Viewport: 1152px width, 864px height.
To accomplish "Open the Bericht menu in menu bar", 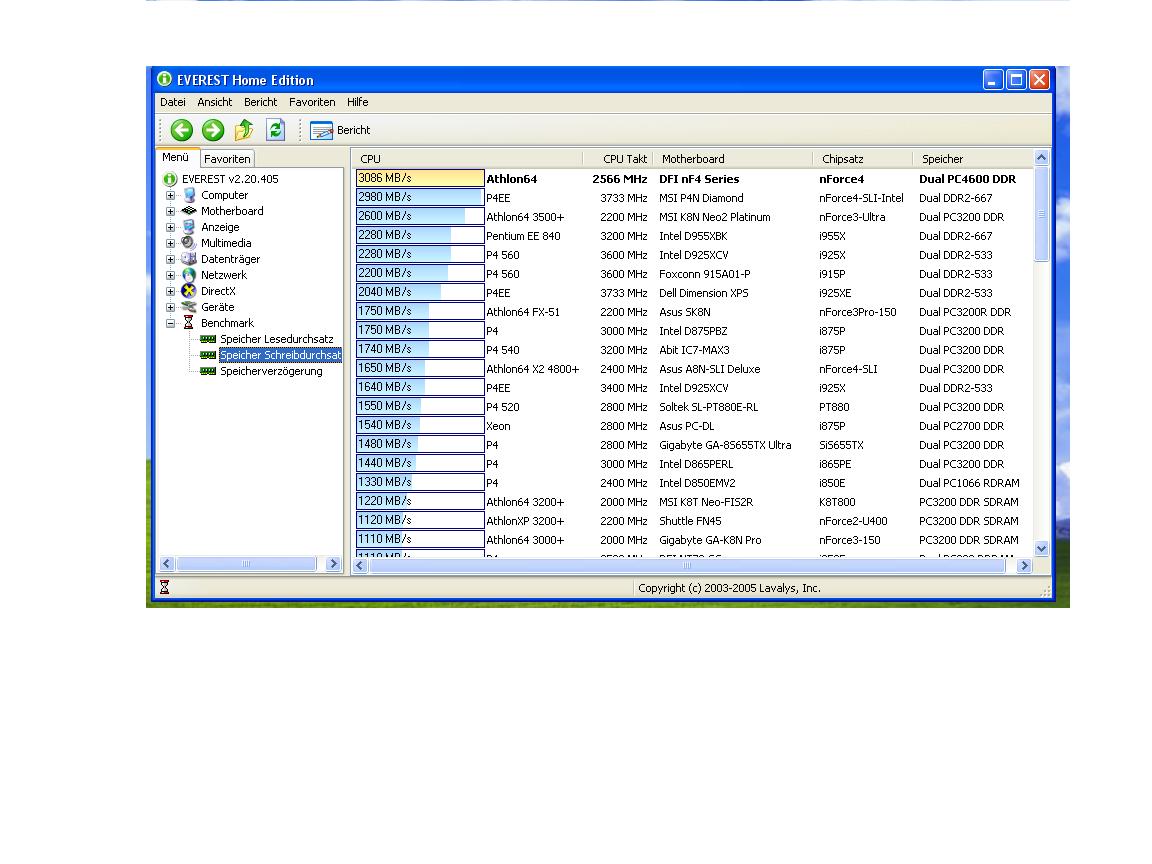I will pos(260,102).
